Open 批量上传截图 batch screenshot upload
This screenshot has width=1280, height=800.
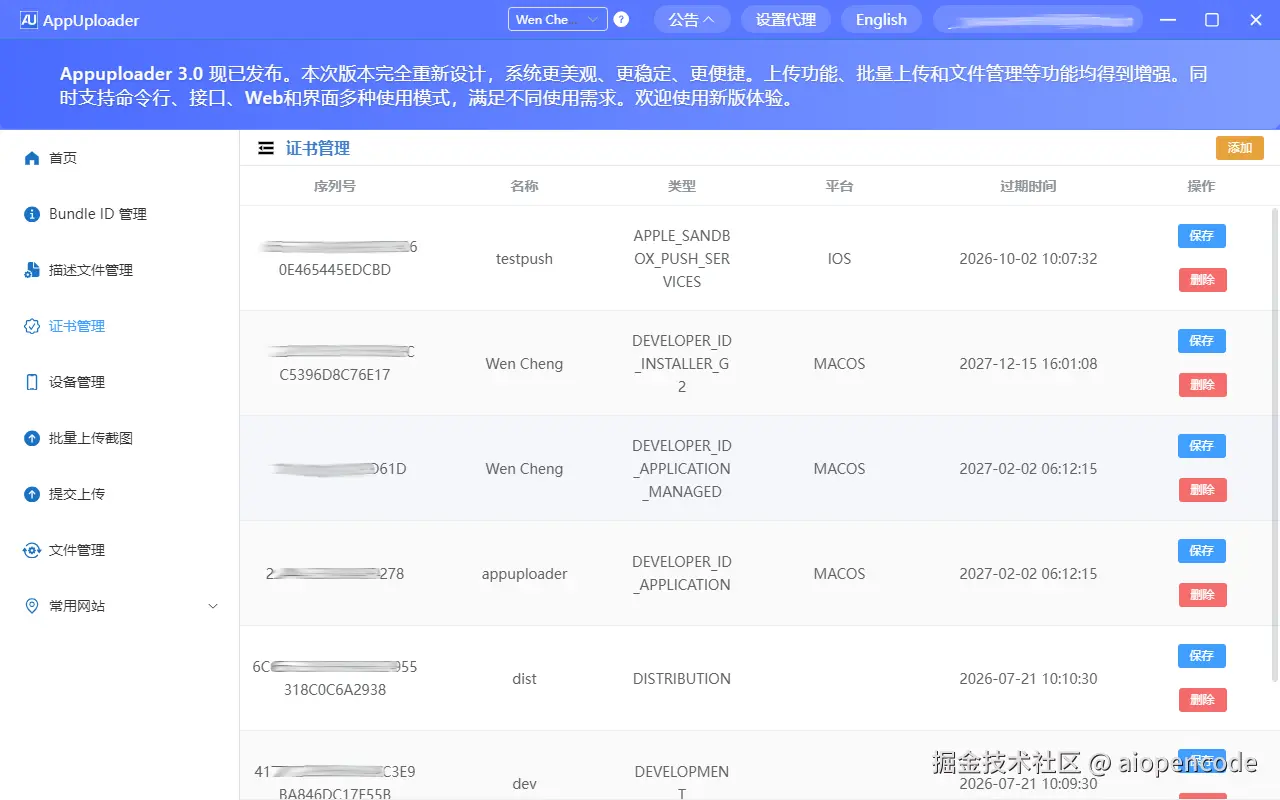(x=92, y=437)
